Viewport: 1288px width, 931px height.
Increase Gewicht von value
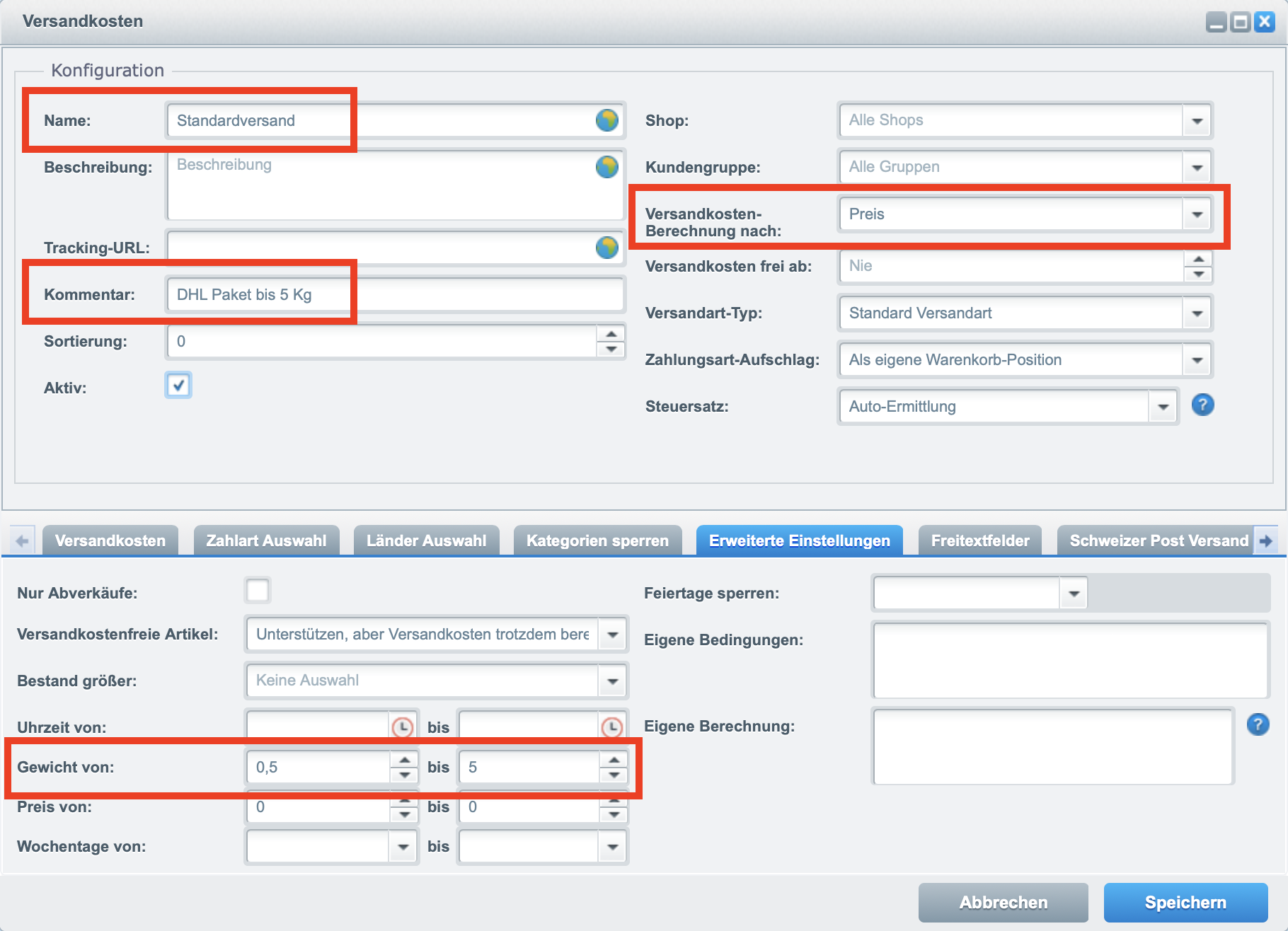point(404,760)
